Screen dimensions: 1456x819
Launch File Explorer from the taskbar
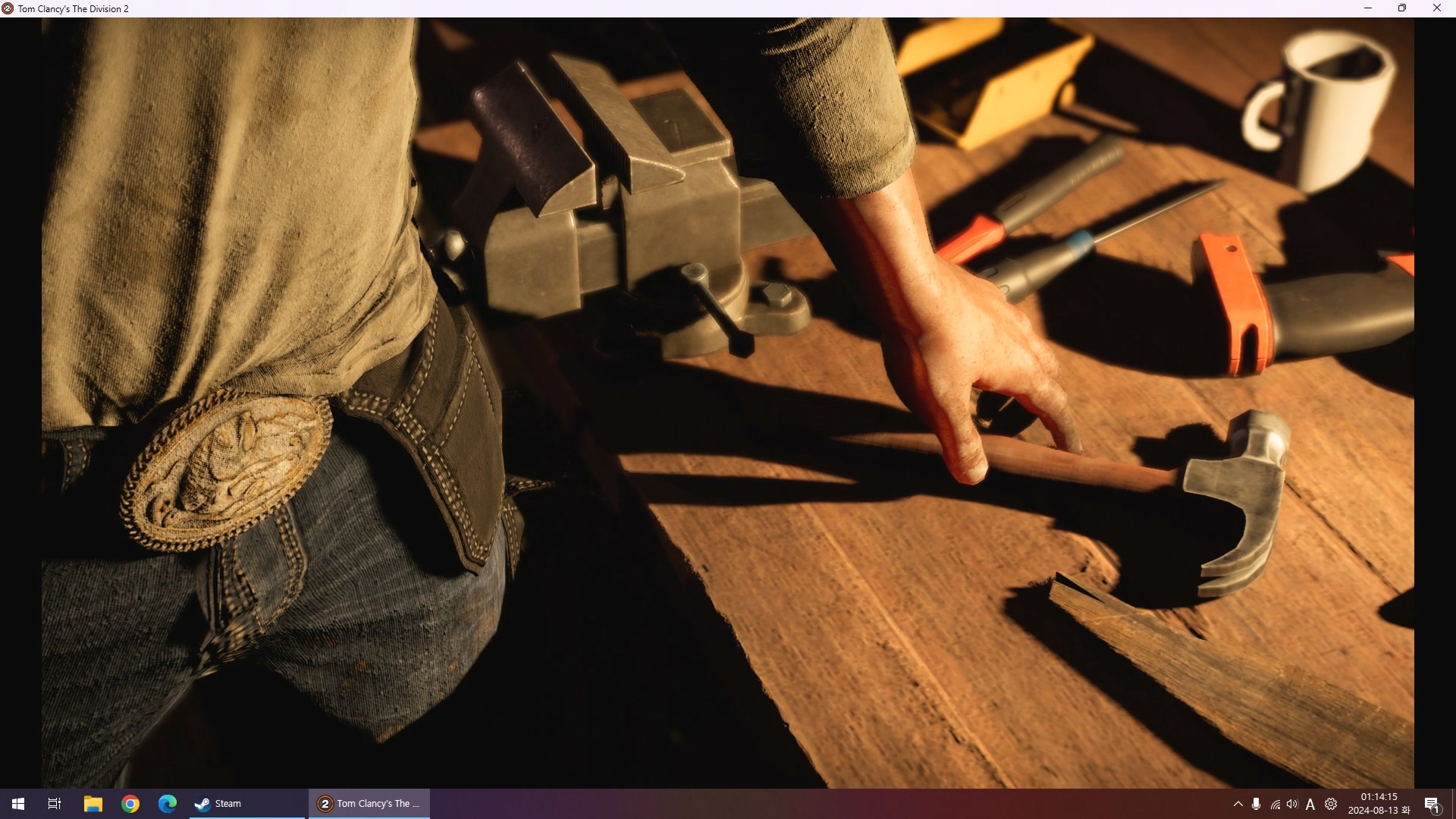pos(93,804)
